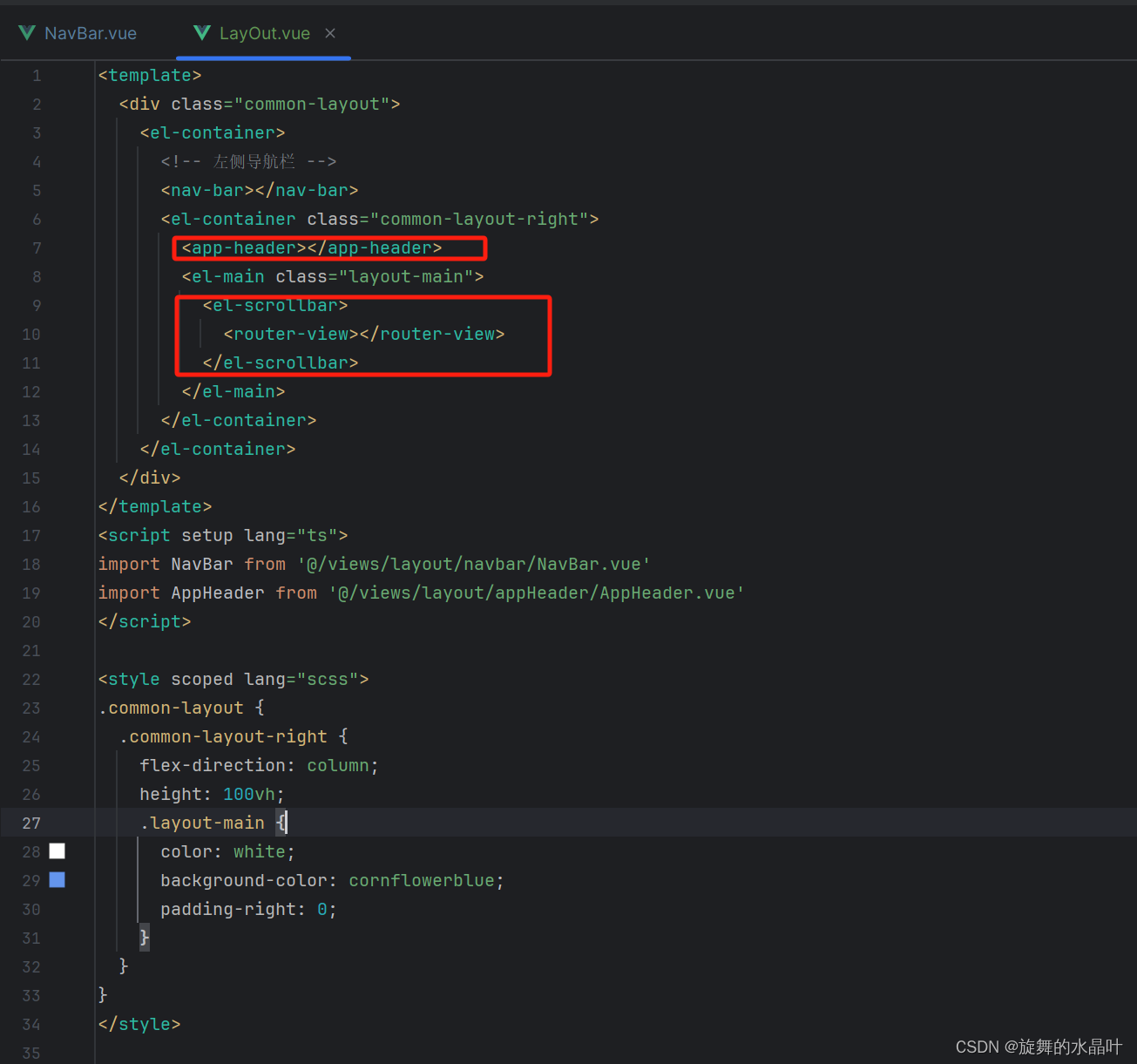This screenshot has height=1064, width=1137.
Task: Click the 左侧导航栏 comment line
Action: click(x=248, y=161)
